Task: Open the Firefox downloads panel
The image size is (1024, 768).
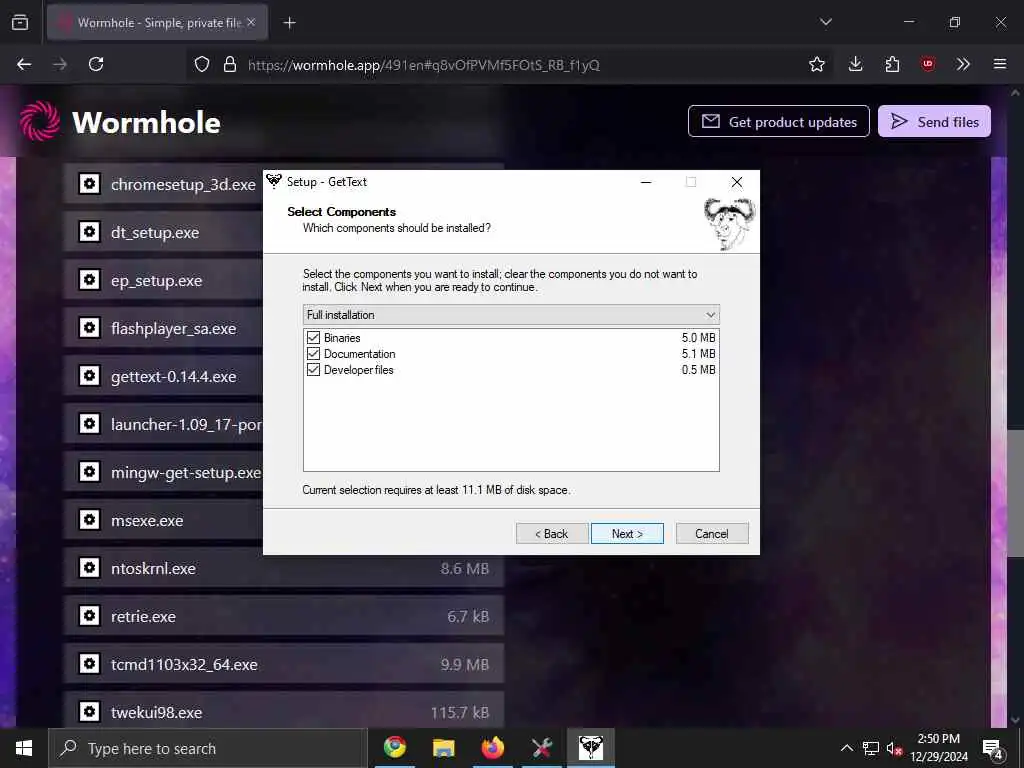Action: pyautogui.click(x=855, y=64)
